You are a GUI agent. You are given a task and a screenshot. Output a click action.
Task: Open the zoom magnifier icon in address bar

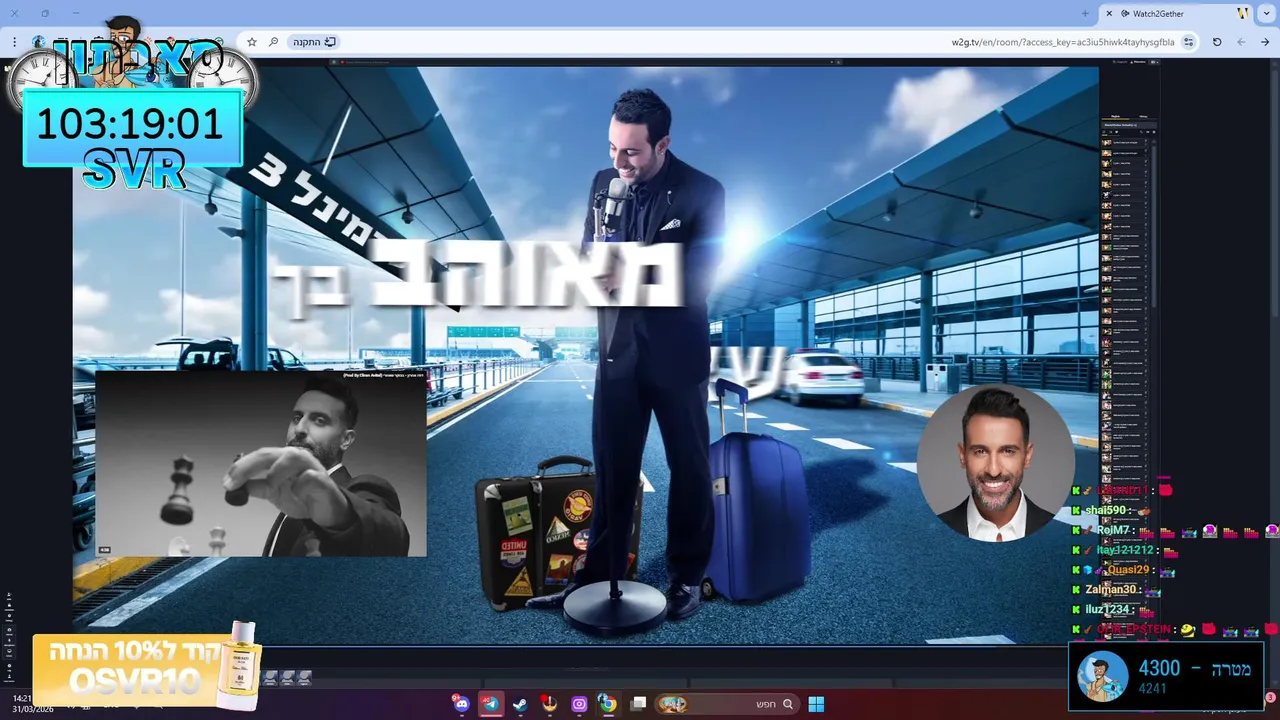(x=272, y=42)
